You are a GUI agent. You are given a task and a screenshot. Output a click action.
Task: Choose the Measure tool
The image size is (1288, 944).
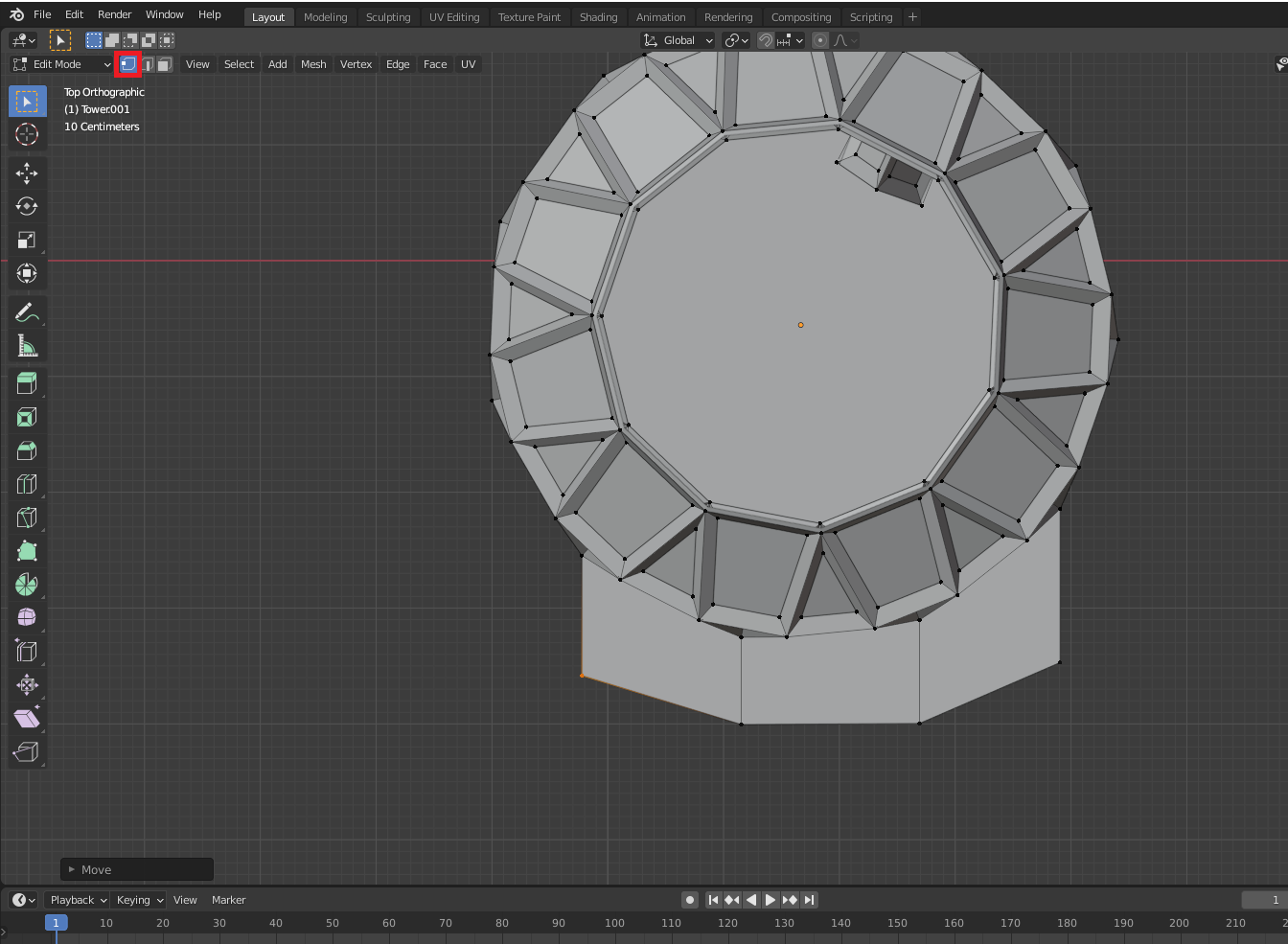[27, 346]
